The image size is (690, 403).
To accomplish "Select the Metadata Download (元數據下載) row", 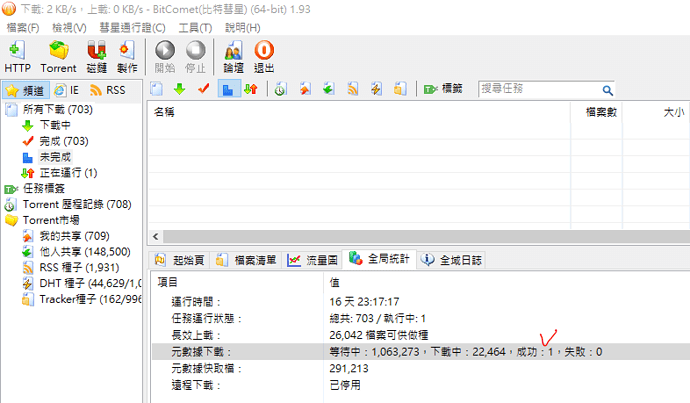I will point(421,352).
